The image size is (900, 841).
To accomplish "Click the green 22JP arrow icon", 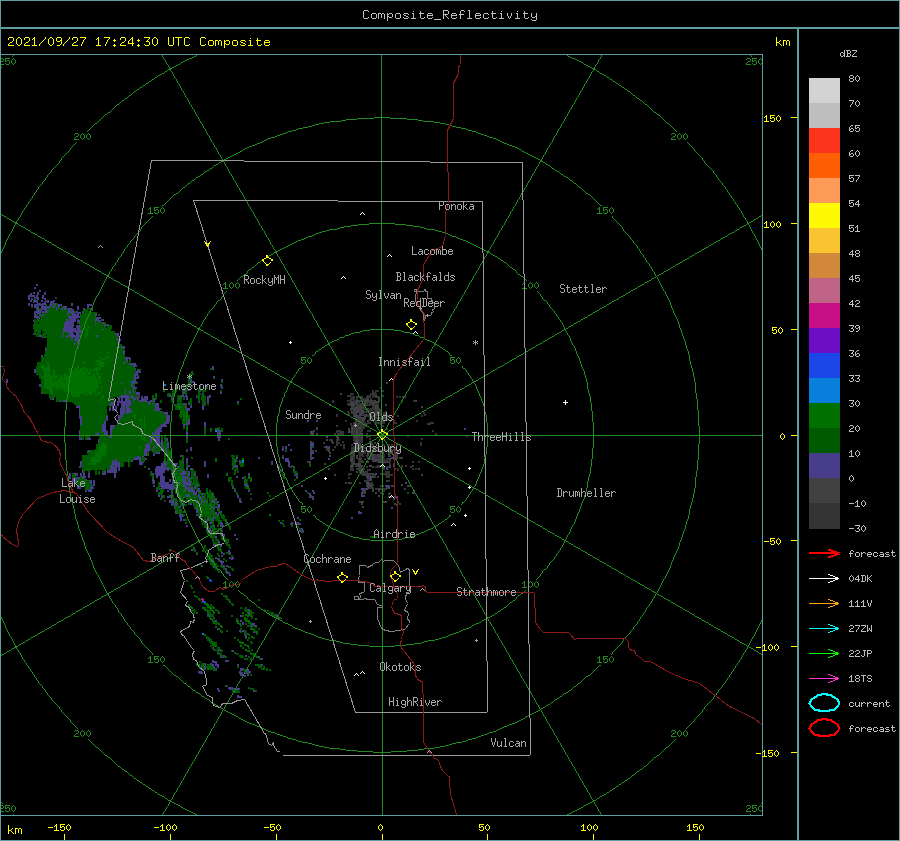I will click(824, 653).
